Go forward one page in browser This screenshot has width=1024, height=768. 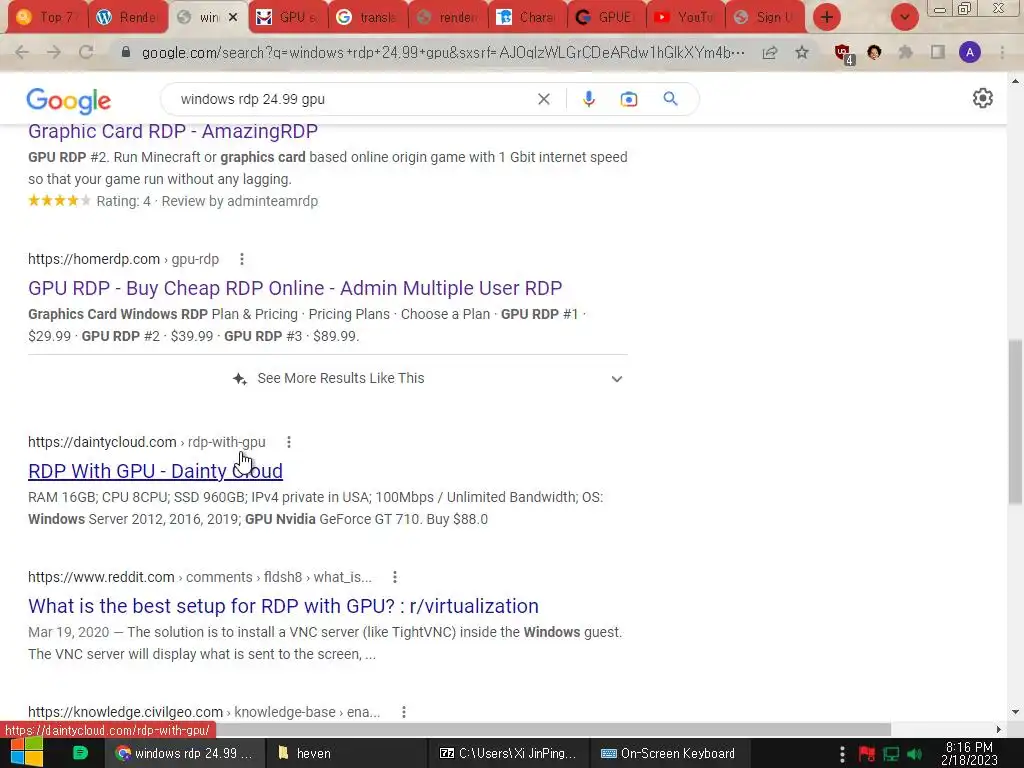[x=54, y=52]
